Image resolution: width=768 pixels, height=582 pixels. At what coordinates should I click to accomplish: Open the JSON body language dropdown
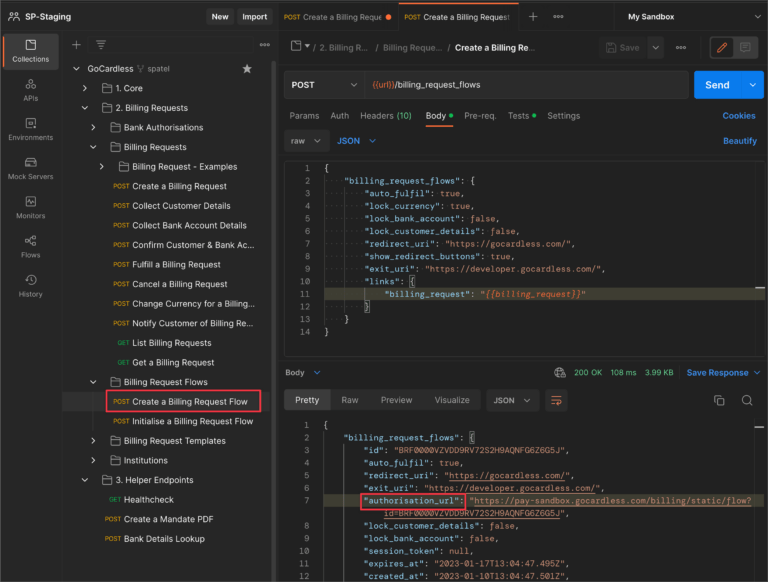[x=356, y=141]
